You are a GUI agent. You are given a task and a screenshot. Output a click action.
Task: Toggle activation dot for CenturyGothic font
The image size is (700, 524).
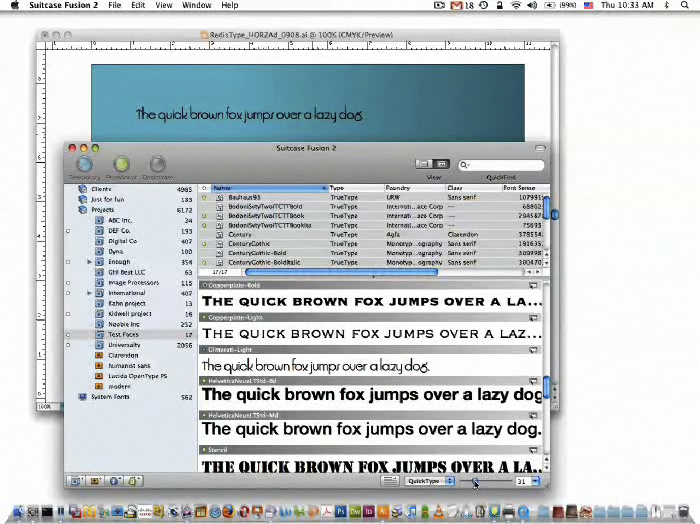pyautogui.click(x=204, y=244)
